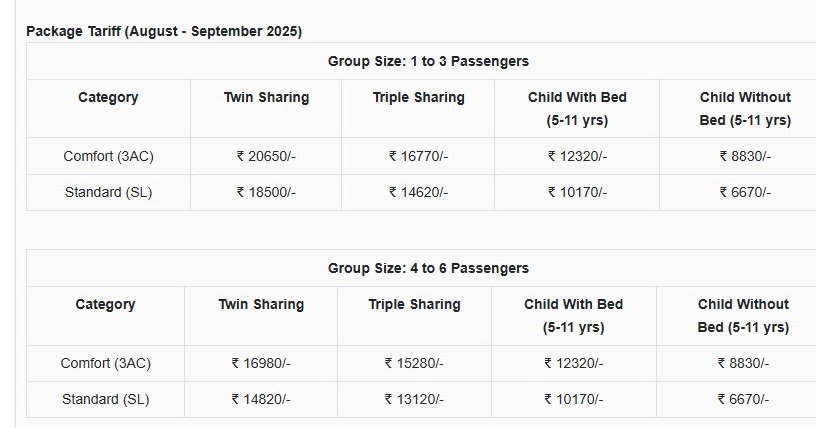Click the Package Tariff August-September 2025 heading
816x428 pixels.
pyautogui.click(x=164, y=31)
